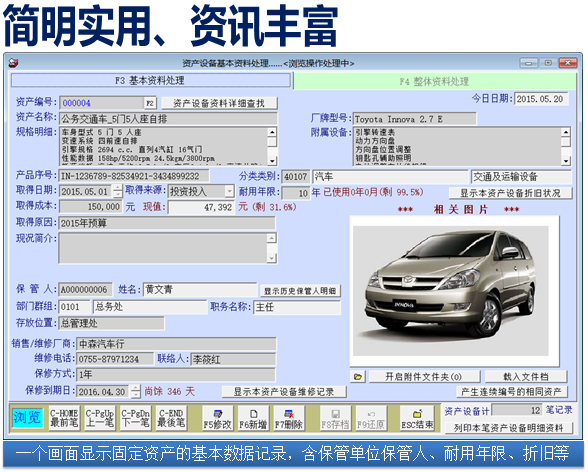The image size is (588, 472).
Task: Click the application icon in title bar
Action: (14, 63)
